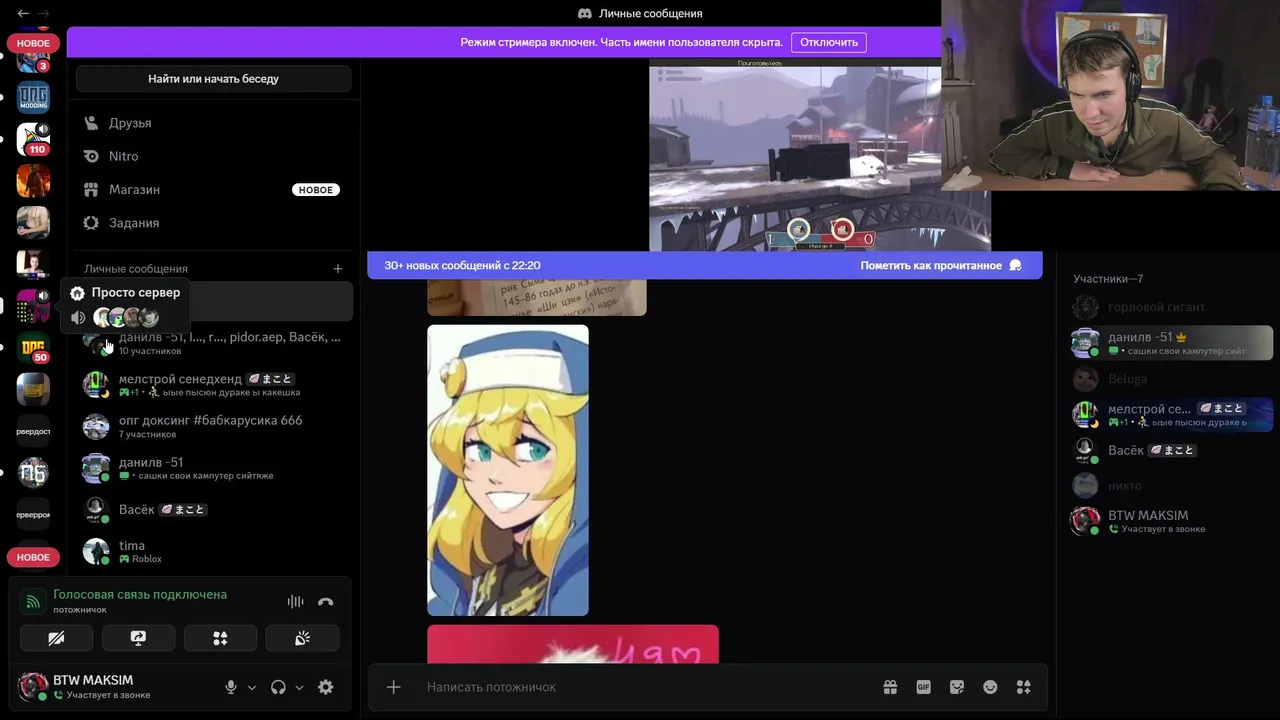Toggle camera on in voice panel
The width and height of the screenshot is (1280, 720).
(x=56, y=638)
